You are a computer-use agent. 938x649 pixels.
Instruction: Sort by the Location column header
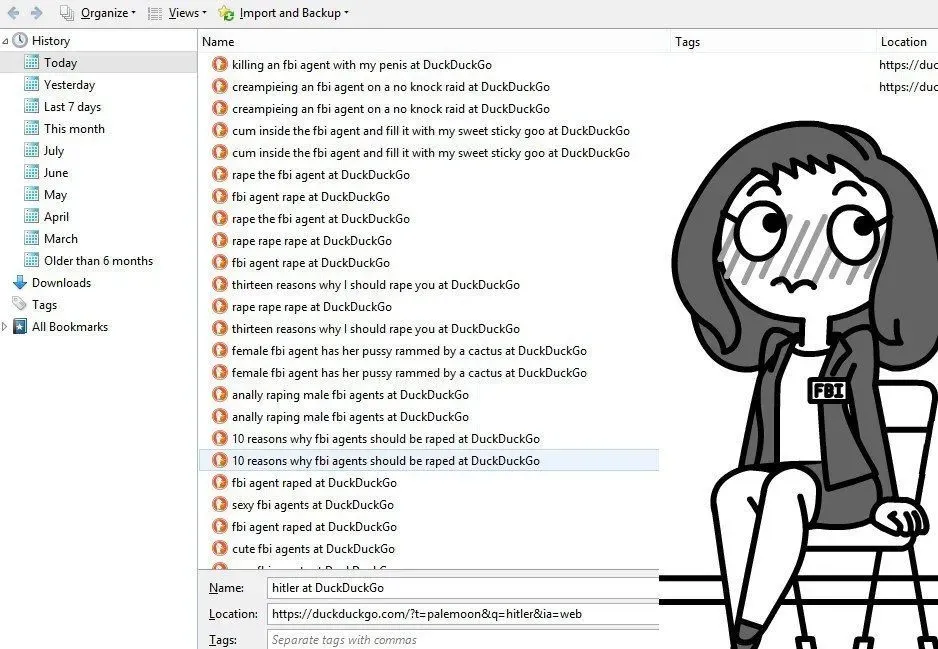pos(904,42)
